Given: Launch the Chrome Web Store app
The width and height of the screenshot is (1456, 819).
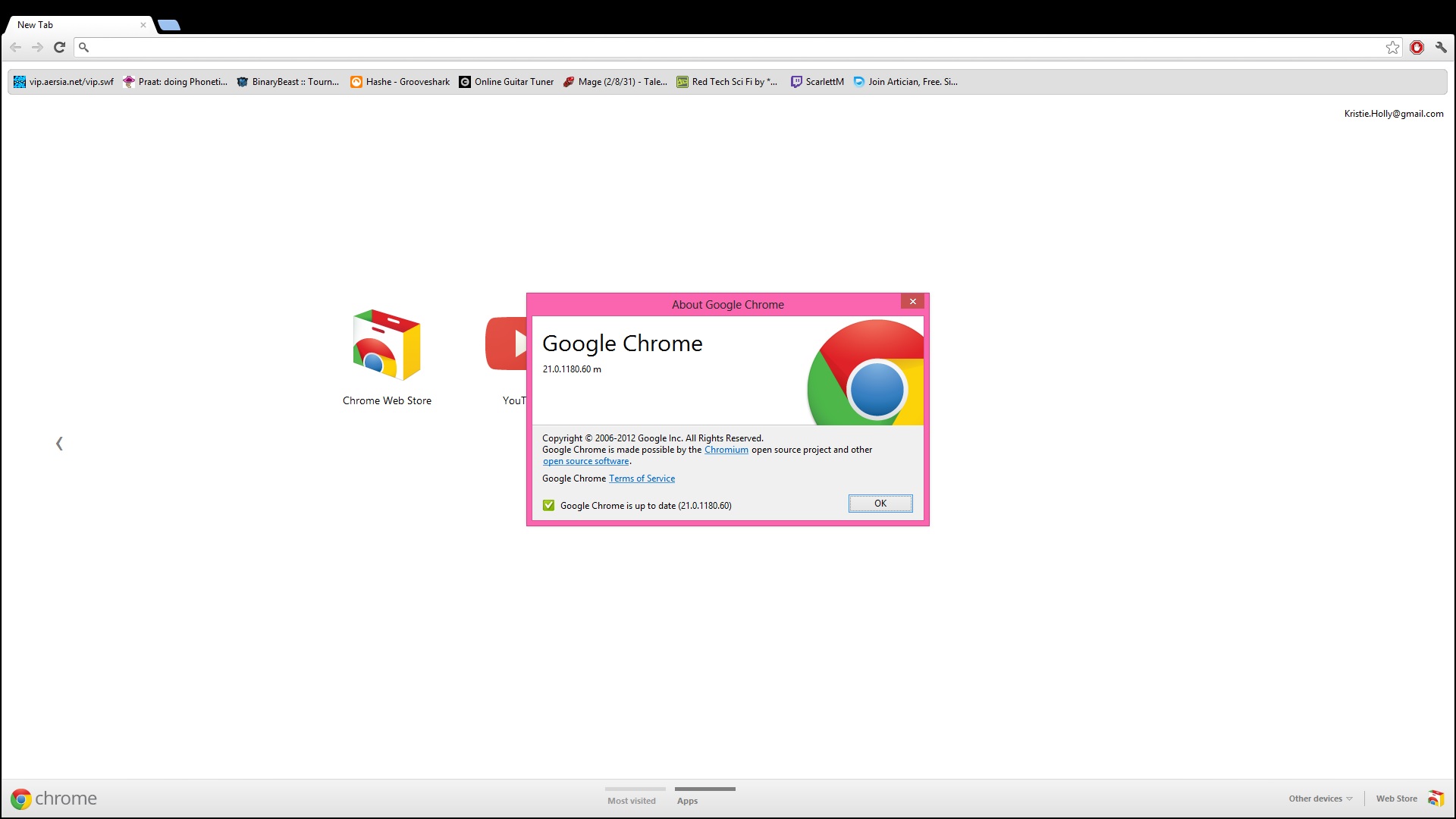Looking at the screenshot, I should [386, 345].
